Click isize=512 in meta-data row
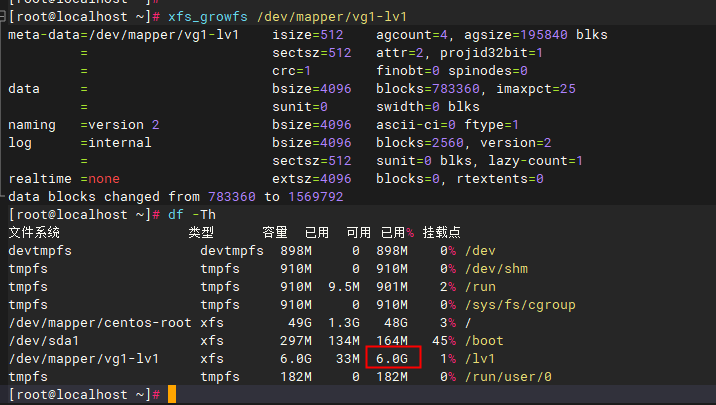This screenshot has width=716, height=405. pyautogui.click(x=308, y=35)
